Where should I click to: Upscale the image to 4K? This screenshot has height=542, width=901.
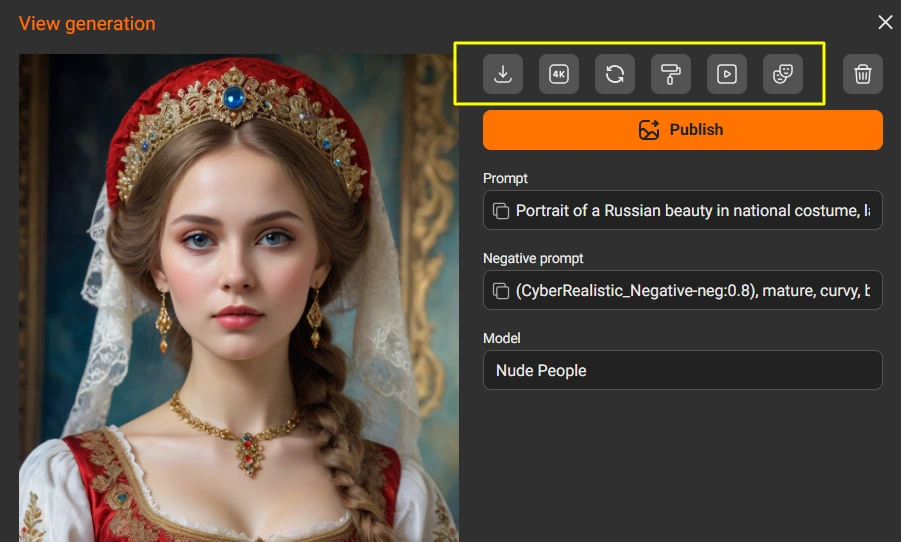pos(559,74)
